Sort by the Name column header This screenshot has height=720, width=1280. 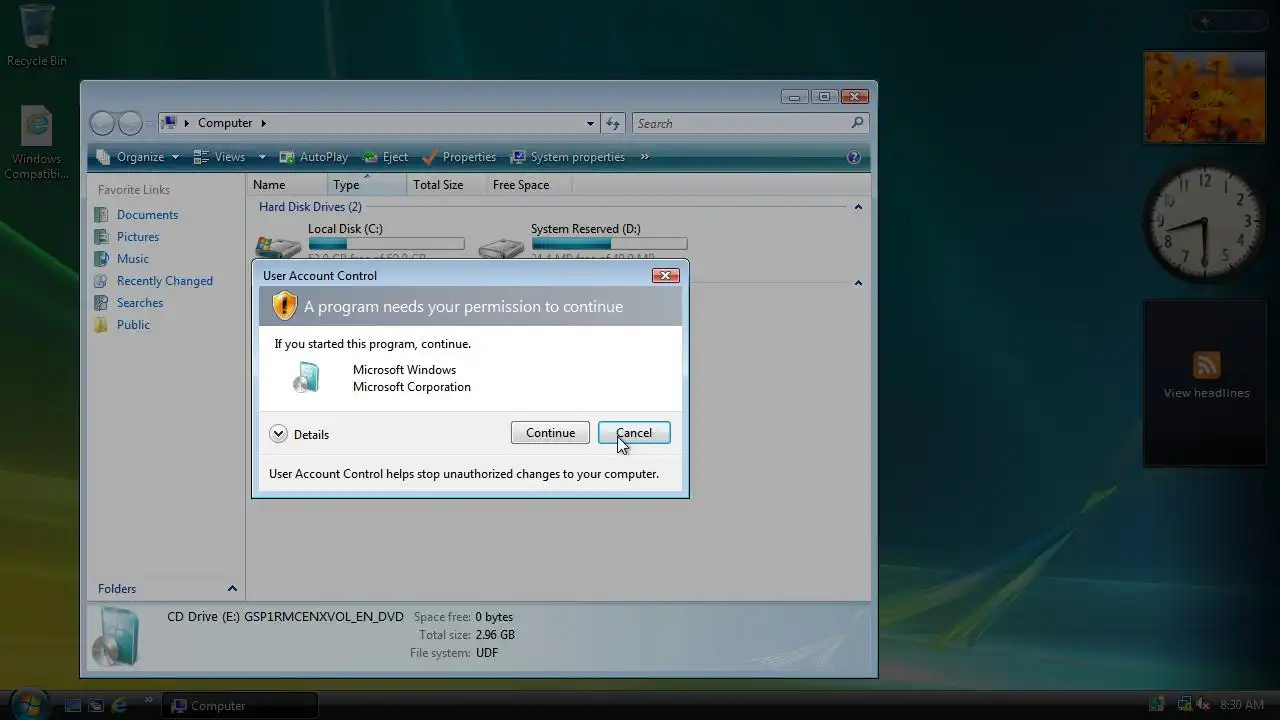coord(287,185)
